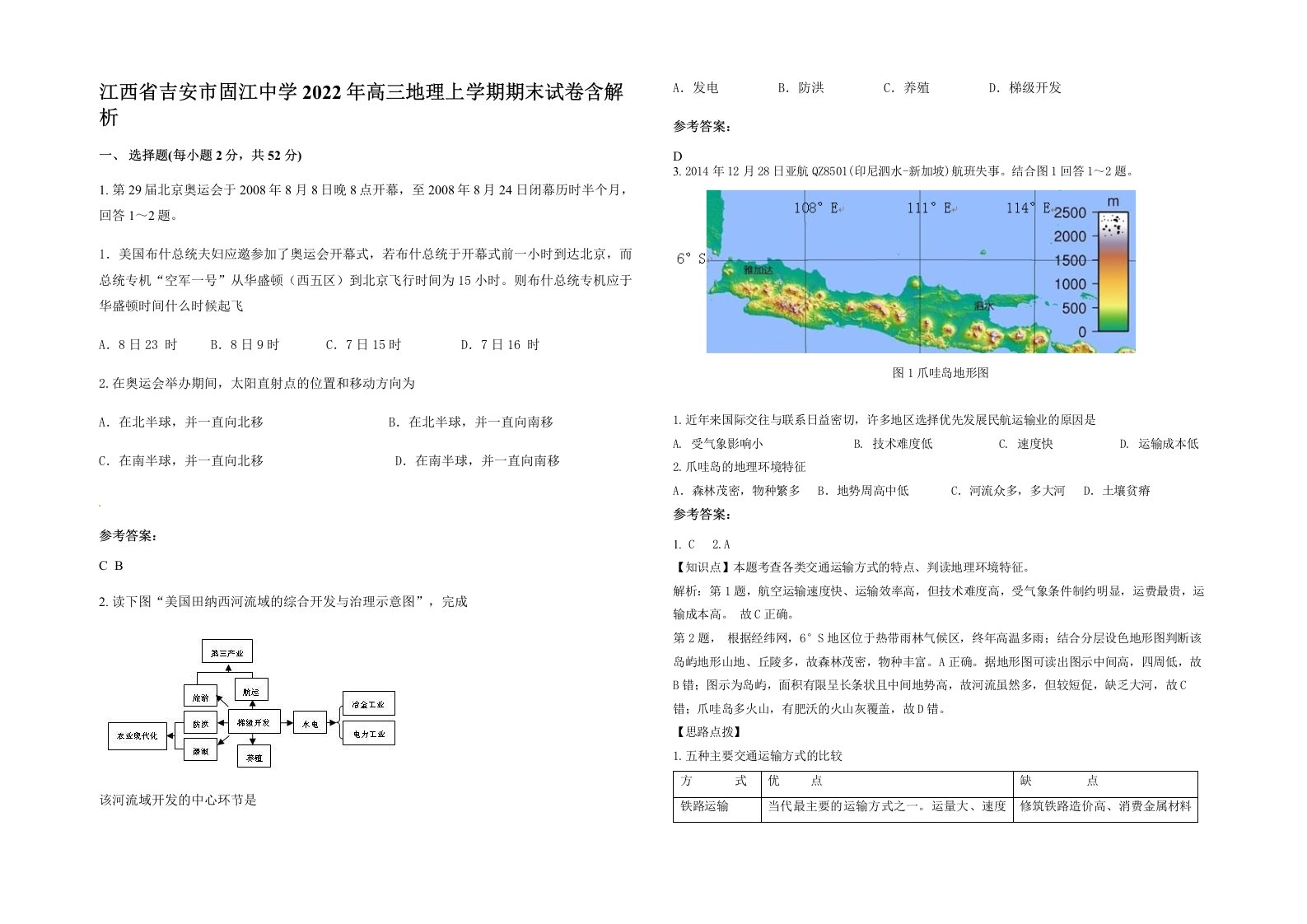Choose option B. 8日9时
The height and width of the screenshot is (924, 1307).
point(245,345)
